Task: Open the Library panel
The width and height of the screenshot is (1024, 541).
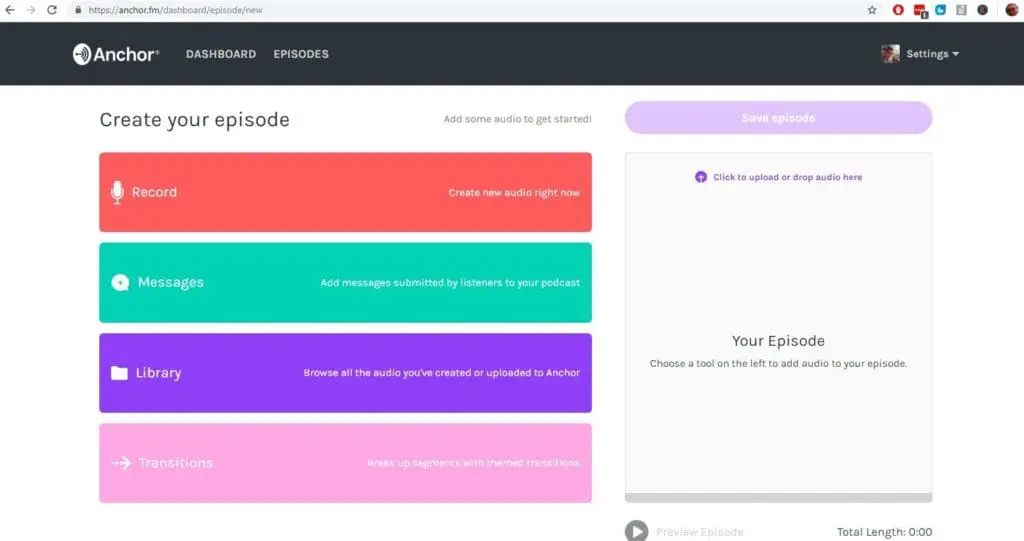Action: tap(345, 373)
